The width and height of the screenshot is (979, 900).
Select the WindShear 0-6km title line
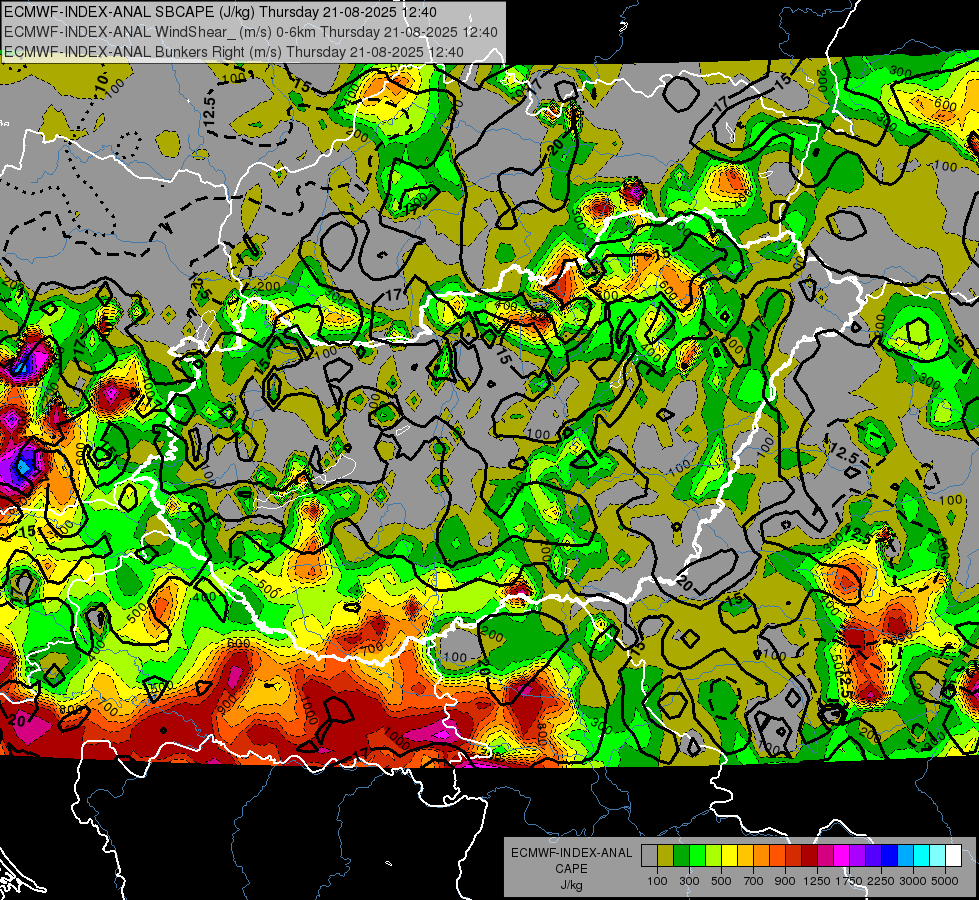(250, 32)
